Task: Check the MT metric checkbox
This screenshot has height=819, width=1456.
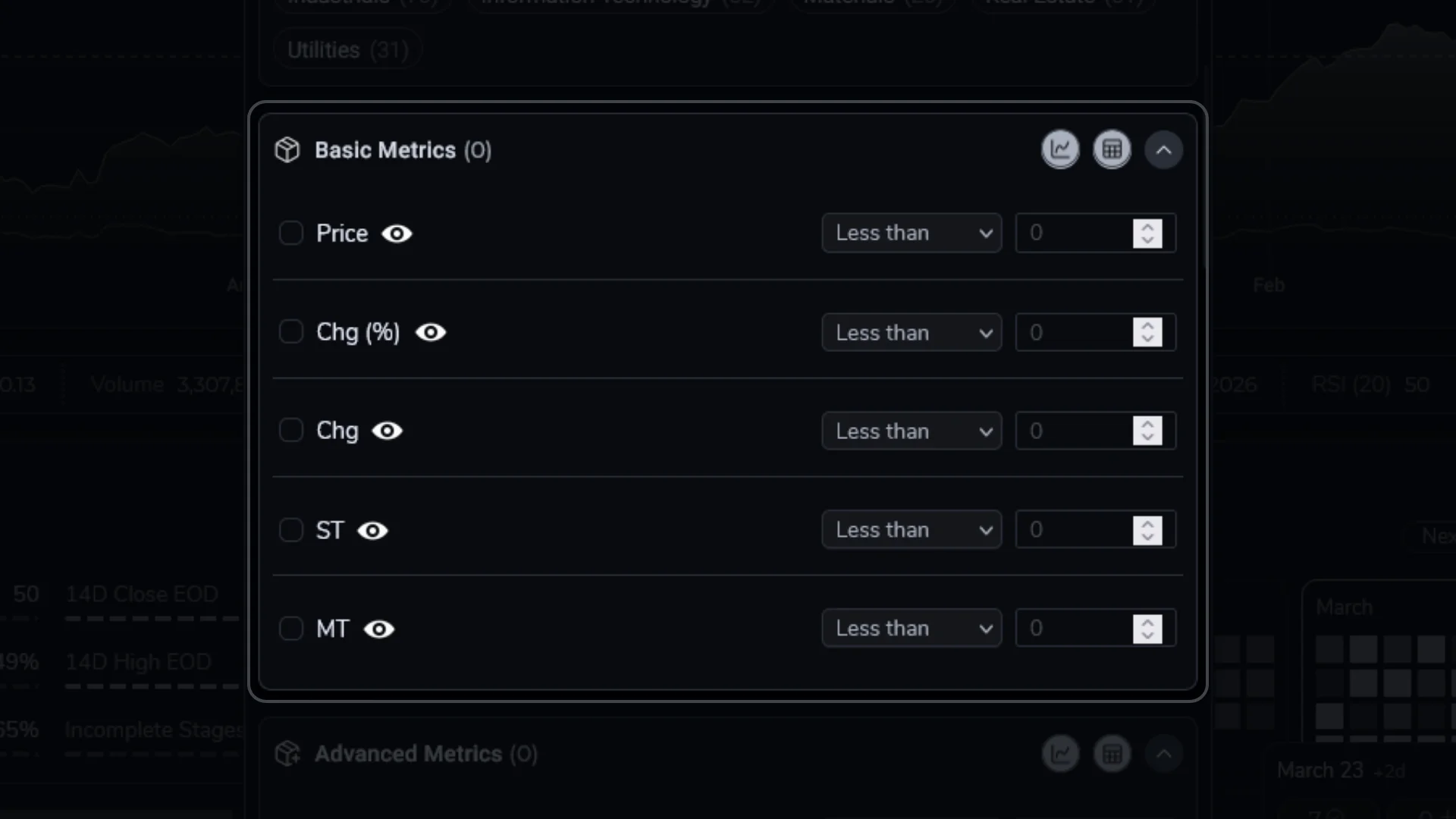Action: [291, 629]
